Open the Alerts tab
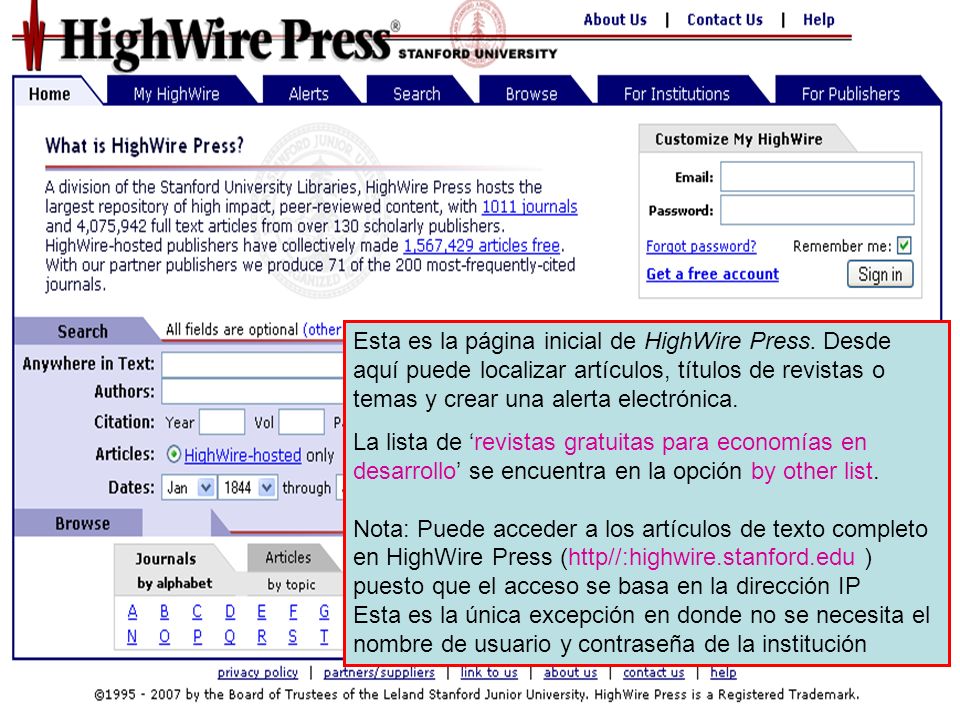The image size is (960, 720). point(309,94)
